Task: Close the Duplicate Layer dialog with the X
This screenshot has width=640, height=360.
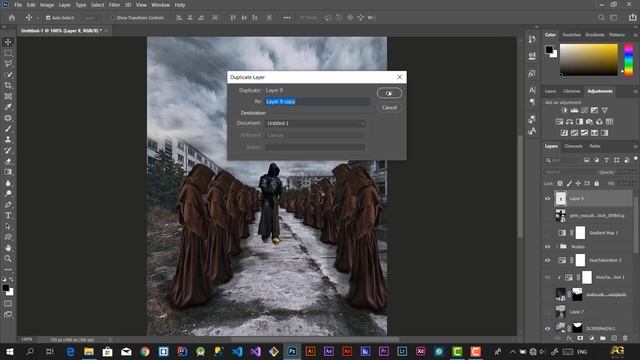Action: coord(399,77)
